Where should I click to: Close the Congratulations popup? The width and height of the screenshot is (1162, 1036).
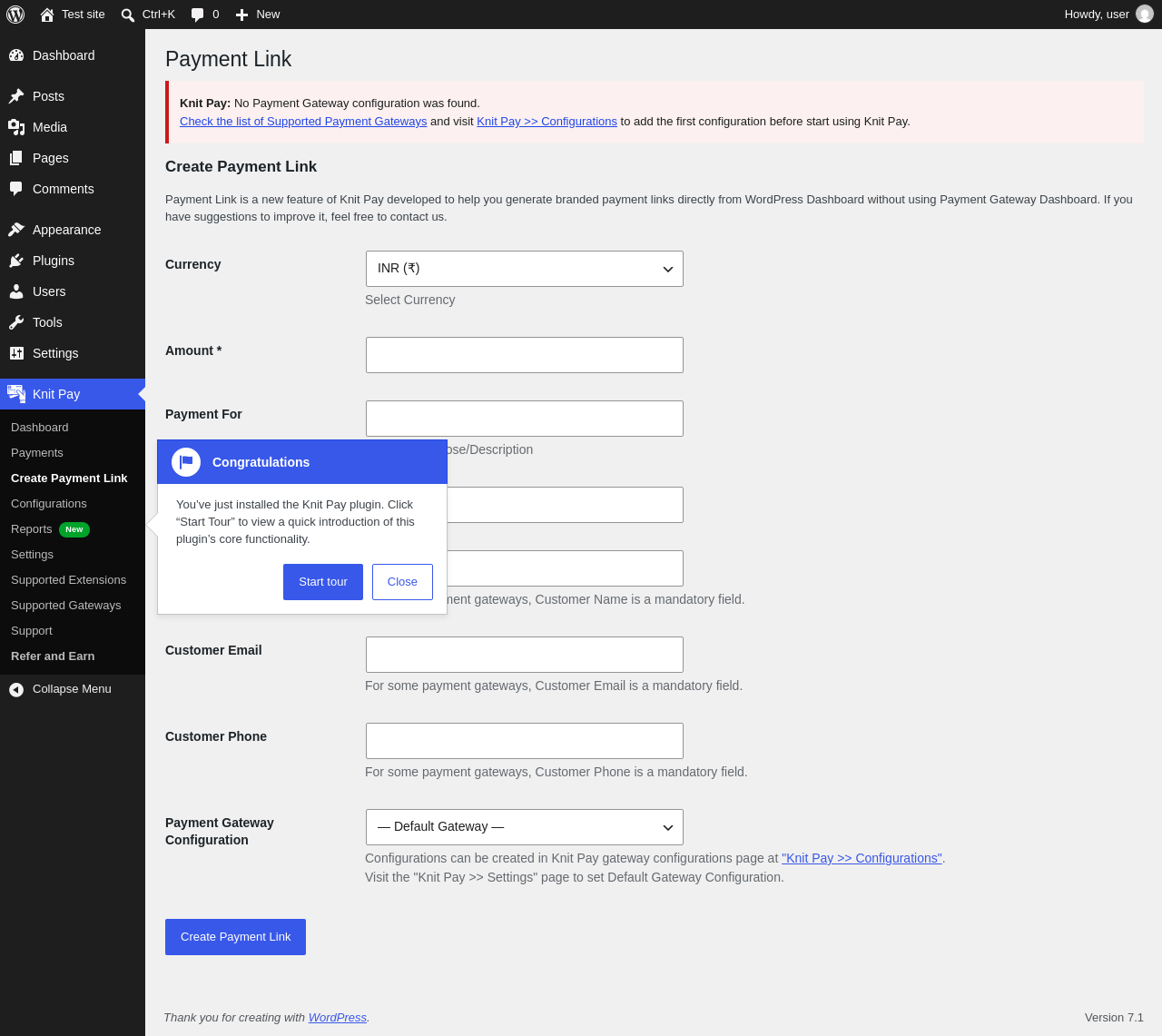point(402,582)
